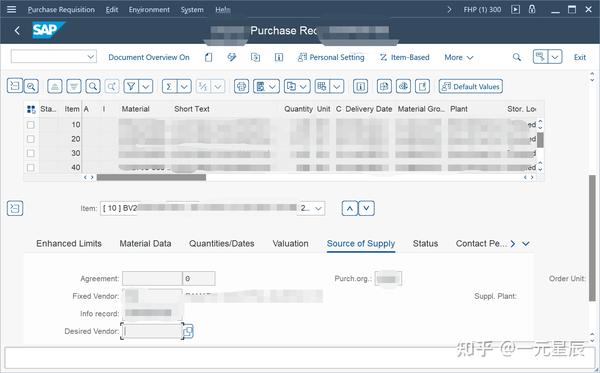Viewport: 600px width, 373px height.
Task: Click the magnifier Find icon in grid toolbar
Action: coord(93,86)
